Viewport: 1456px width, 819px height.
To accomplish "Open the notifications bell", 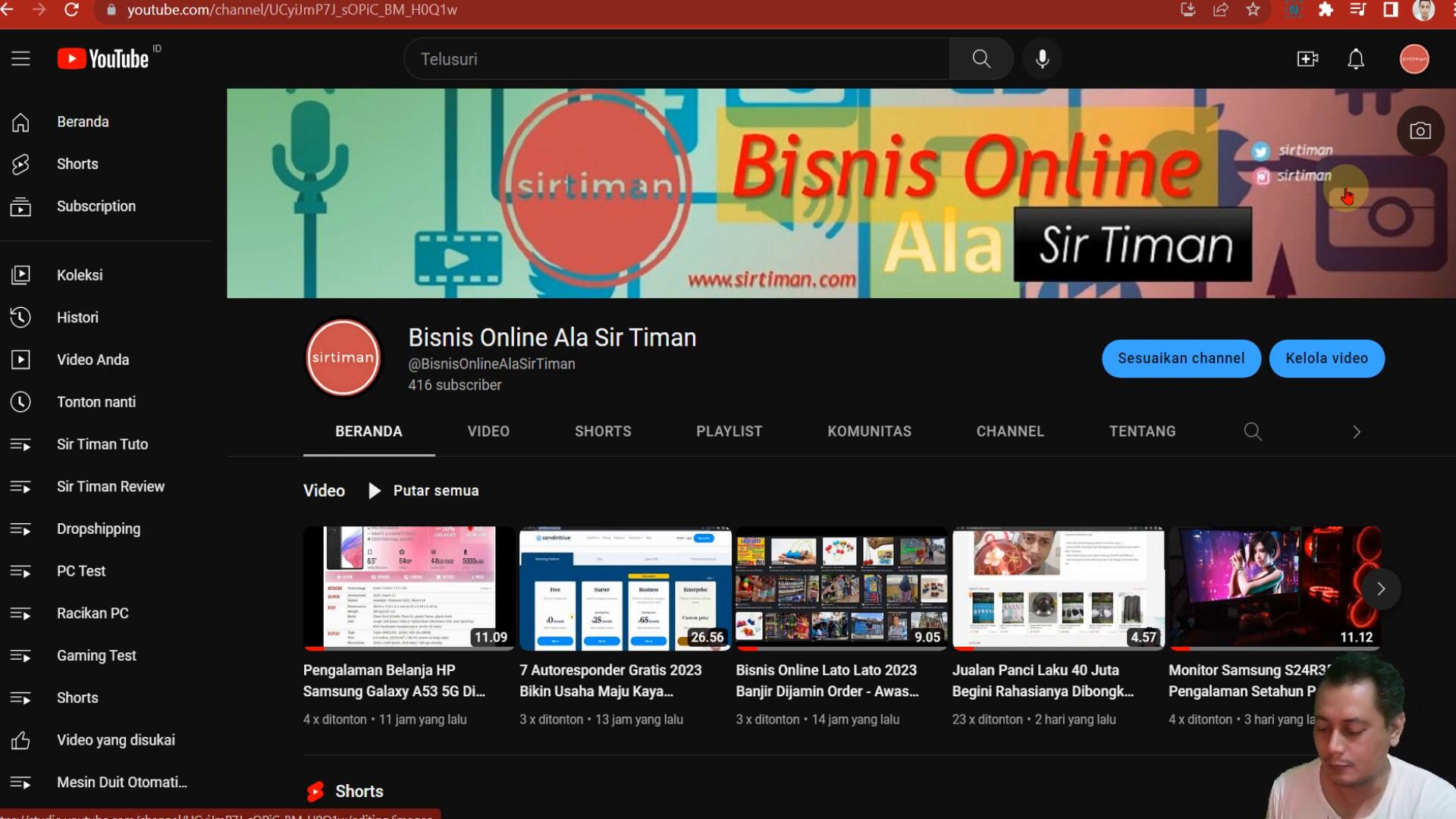I will (x=1356, y=58).
